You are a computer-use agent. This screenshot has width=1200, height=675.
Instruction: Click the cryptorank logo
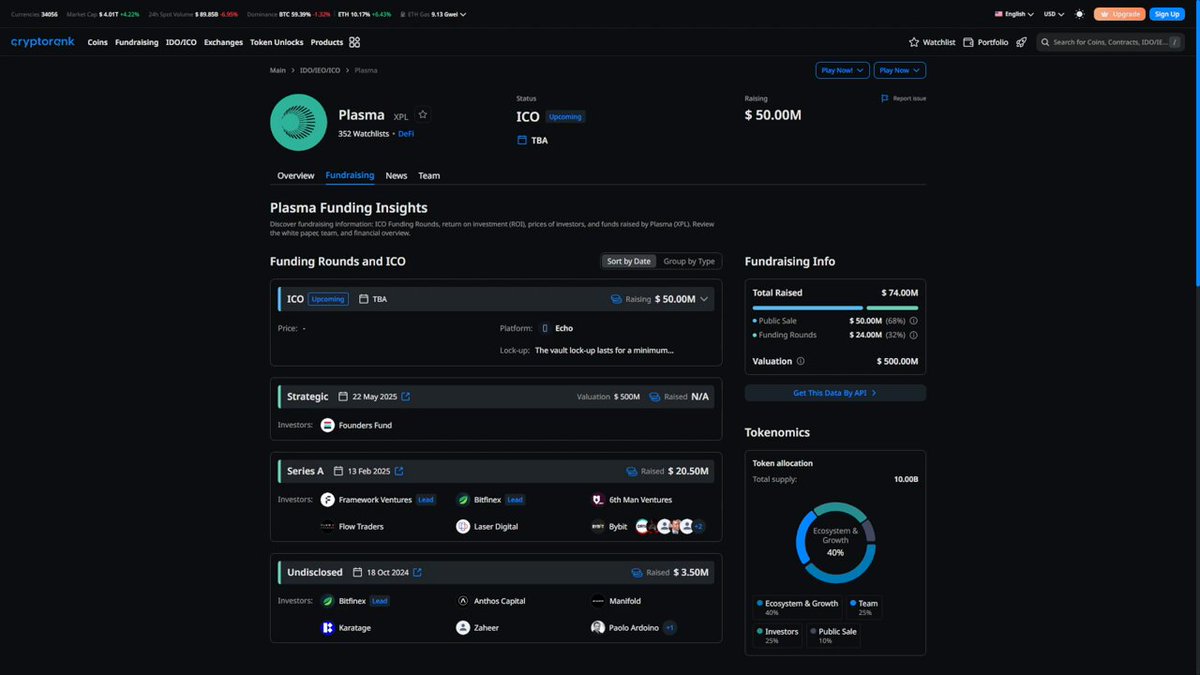coord(44,42)
